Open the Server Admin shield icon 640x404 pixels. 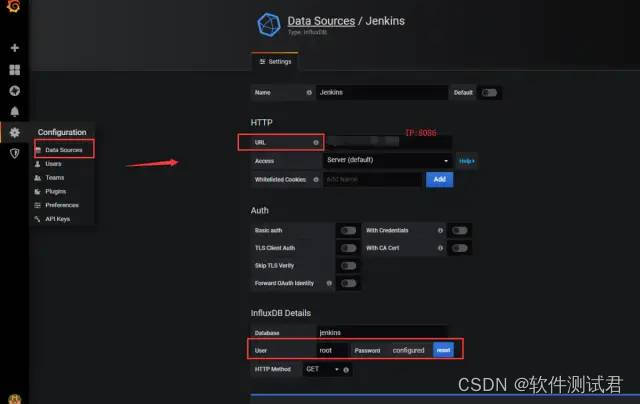tap(15, 153)
